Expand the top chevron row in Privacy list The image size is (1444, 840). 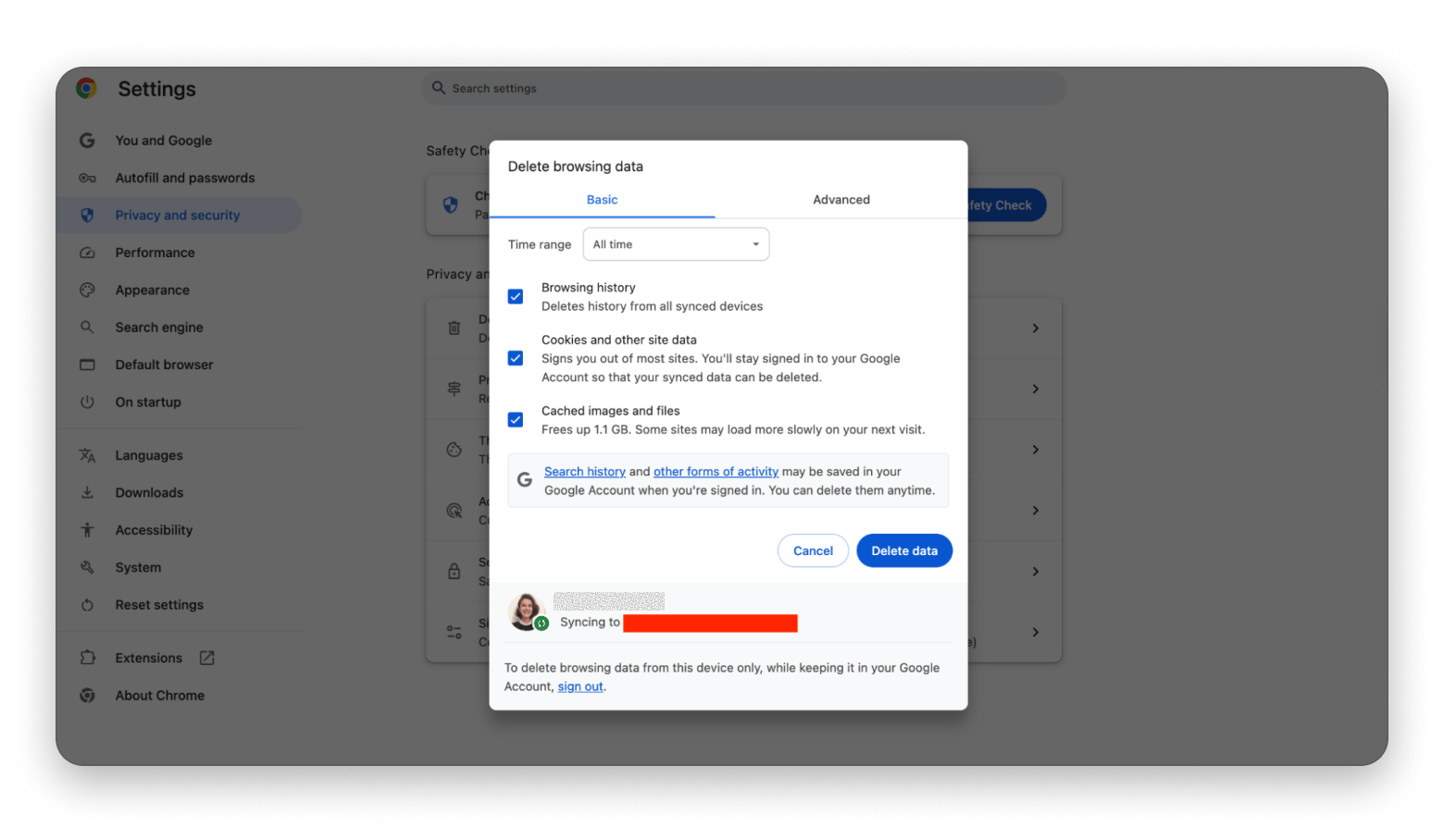coord(1035,328)
